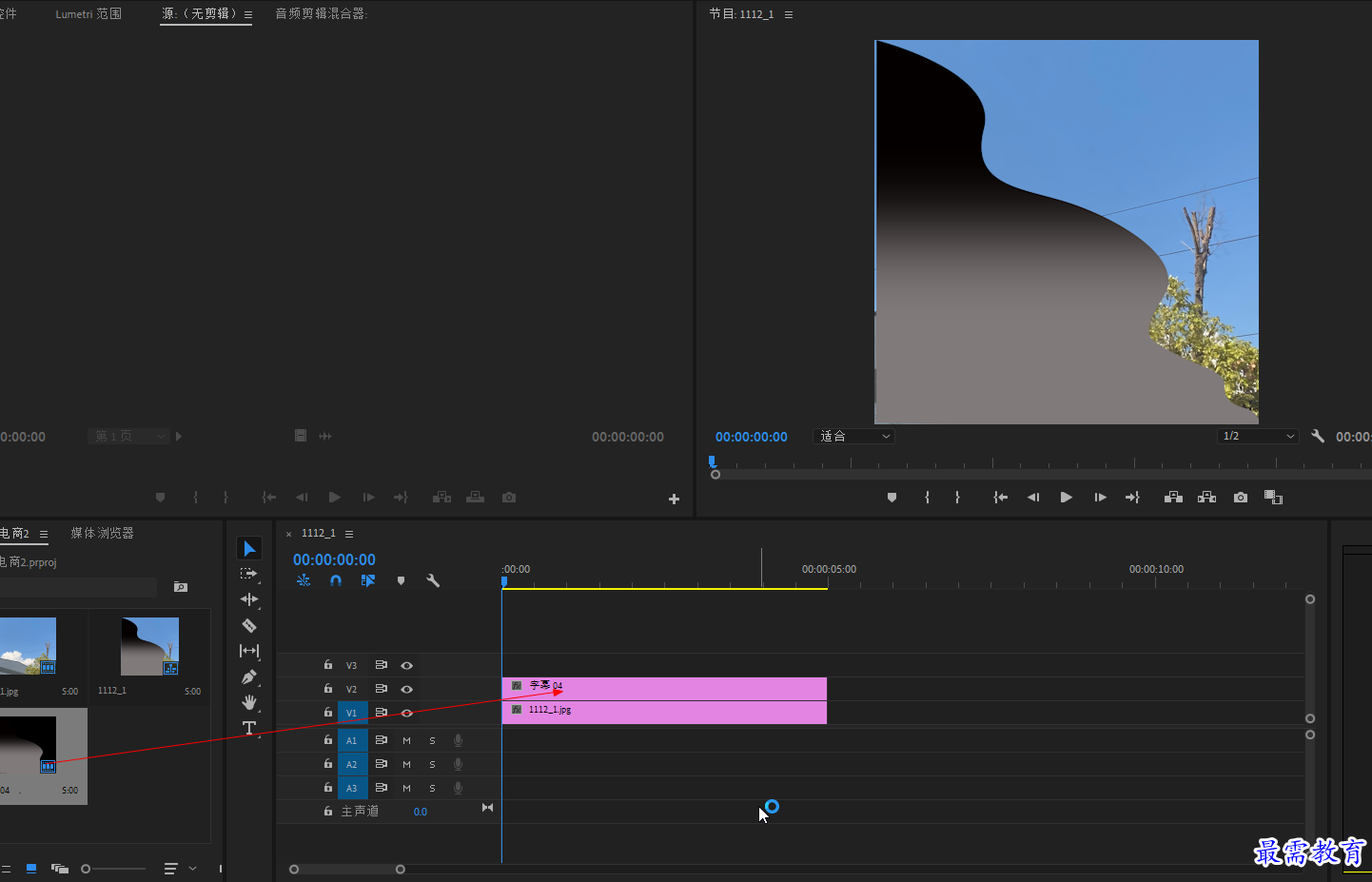Toggle A2 track targeting
The height and width of the screenshot is (882, 1372).
[x=352, y=764]
